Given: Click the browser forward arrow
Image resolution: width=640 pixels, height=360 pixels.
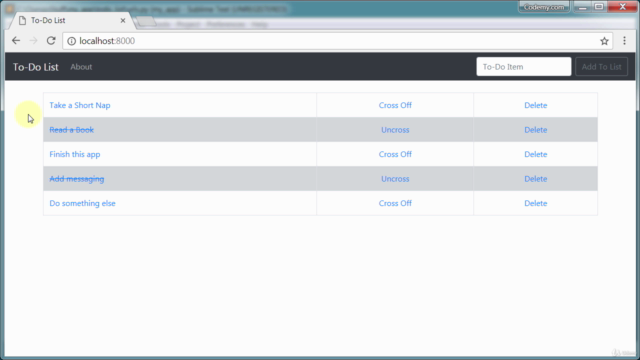Looking at the screenshot, I should click(33, 41).
